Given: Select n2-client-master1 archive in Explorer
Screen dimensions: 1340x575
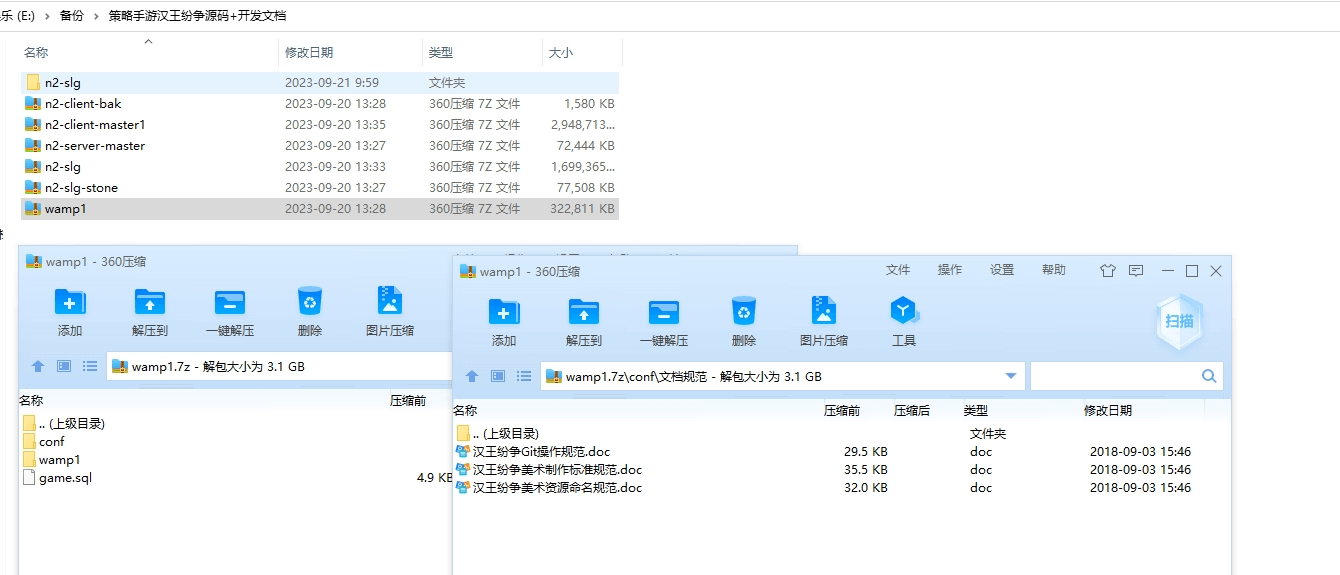Looking at the screenshot, I should coord(319,124).
